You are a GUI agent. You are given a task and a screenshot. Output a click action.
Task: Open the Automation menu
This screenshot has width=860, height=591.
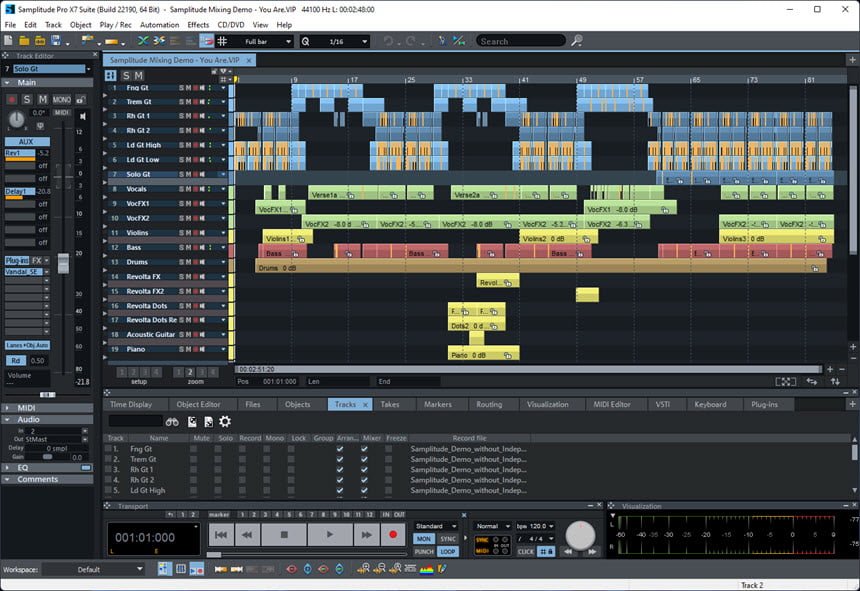[x=159, y=25]
